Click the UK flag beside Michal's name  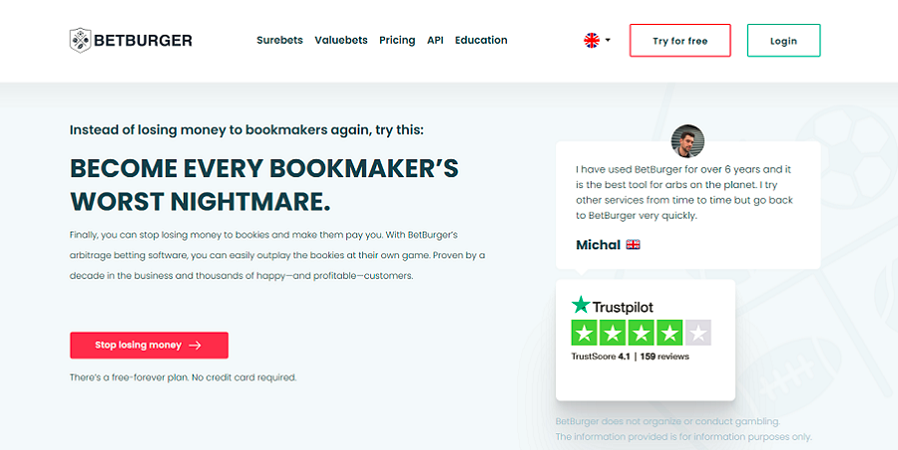pyautogui.click(x=633, y=244)
